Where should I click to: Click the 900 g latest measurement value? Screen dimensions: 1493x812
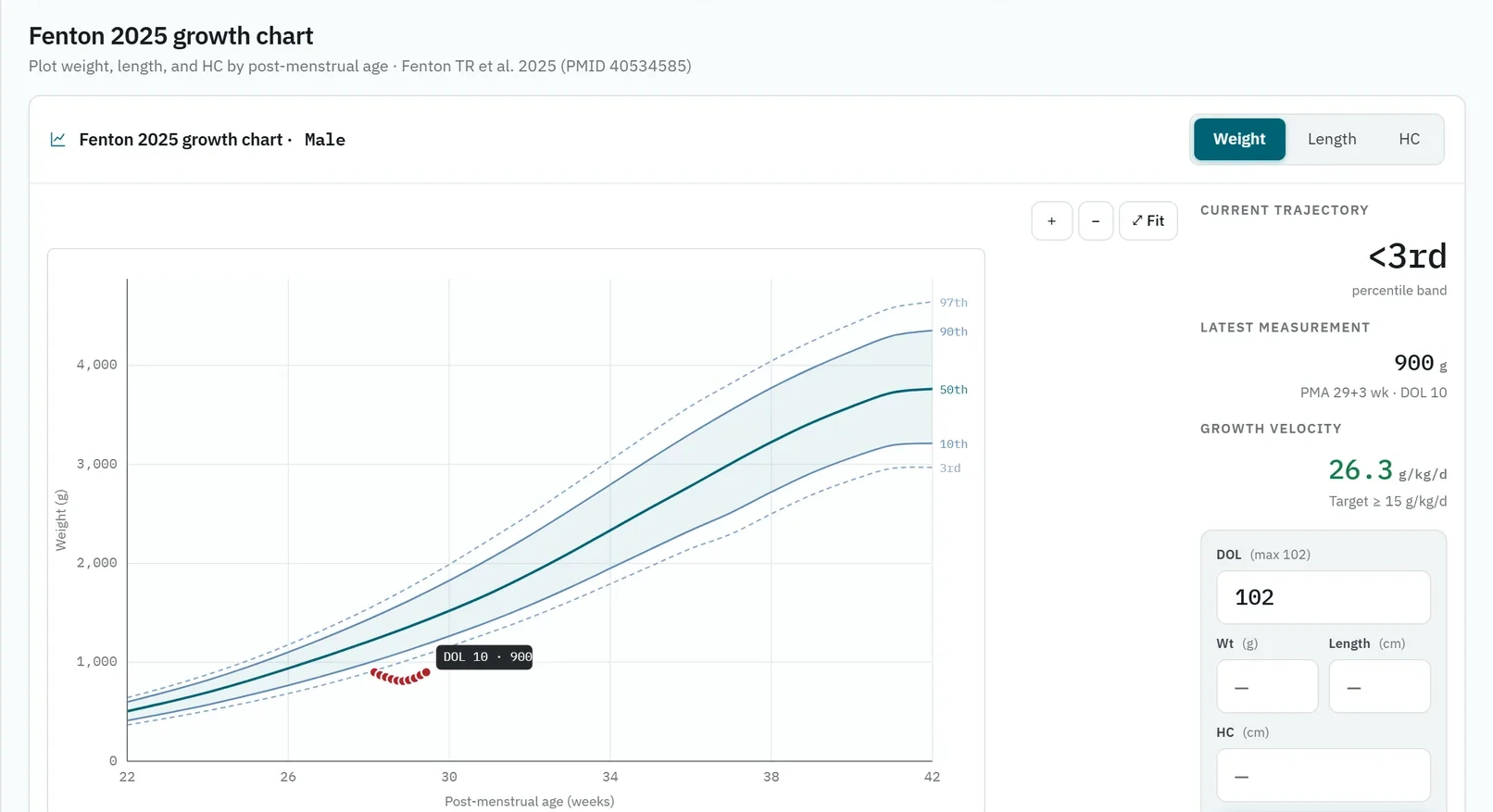(x=1421, y=363)
